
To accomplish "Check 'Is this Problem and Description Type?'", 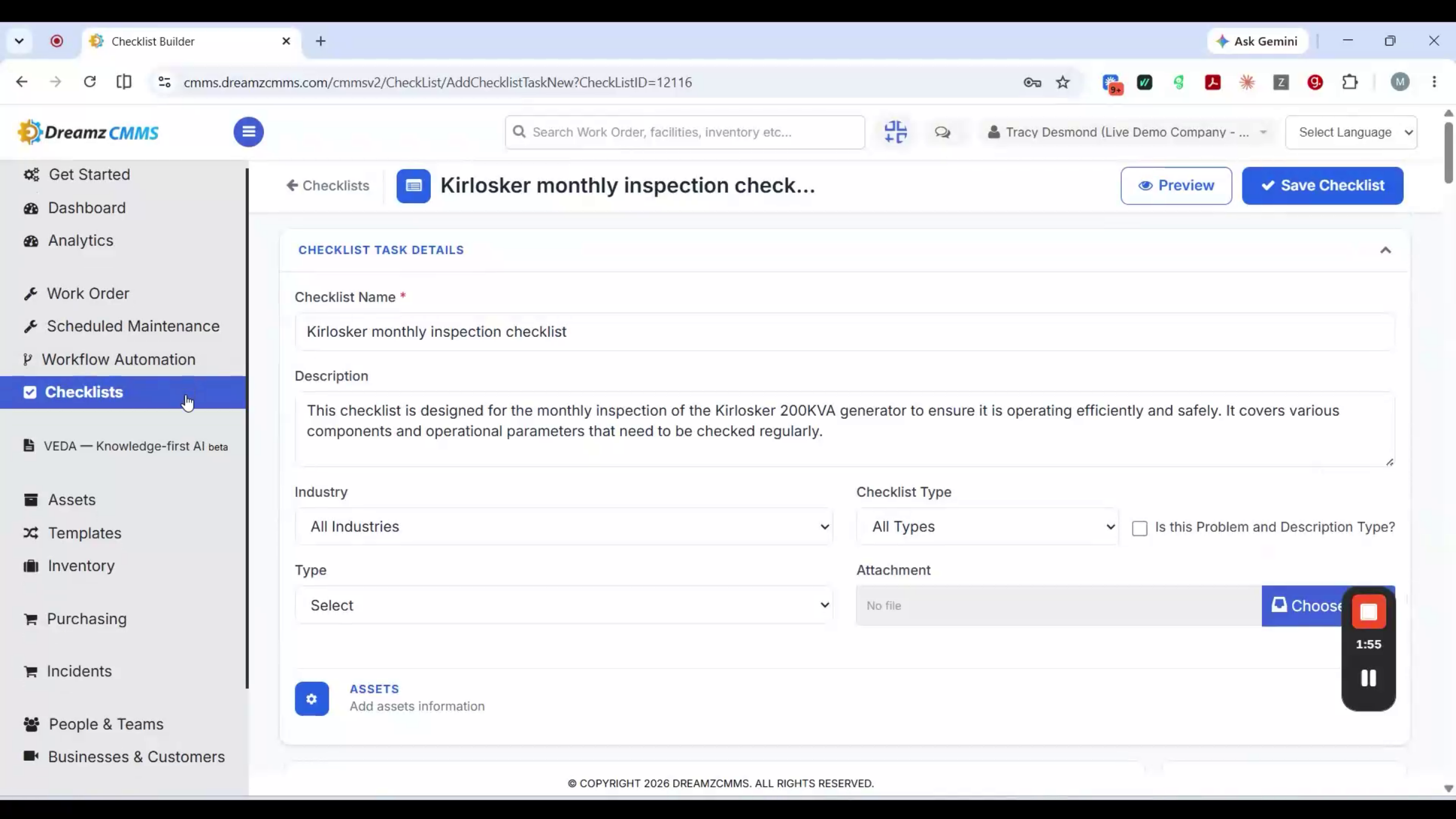I will (1140, 528).
